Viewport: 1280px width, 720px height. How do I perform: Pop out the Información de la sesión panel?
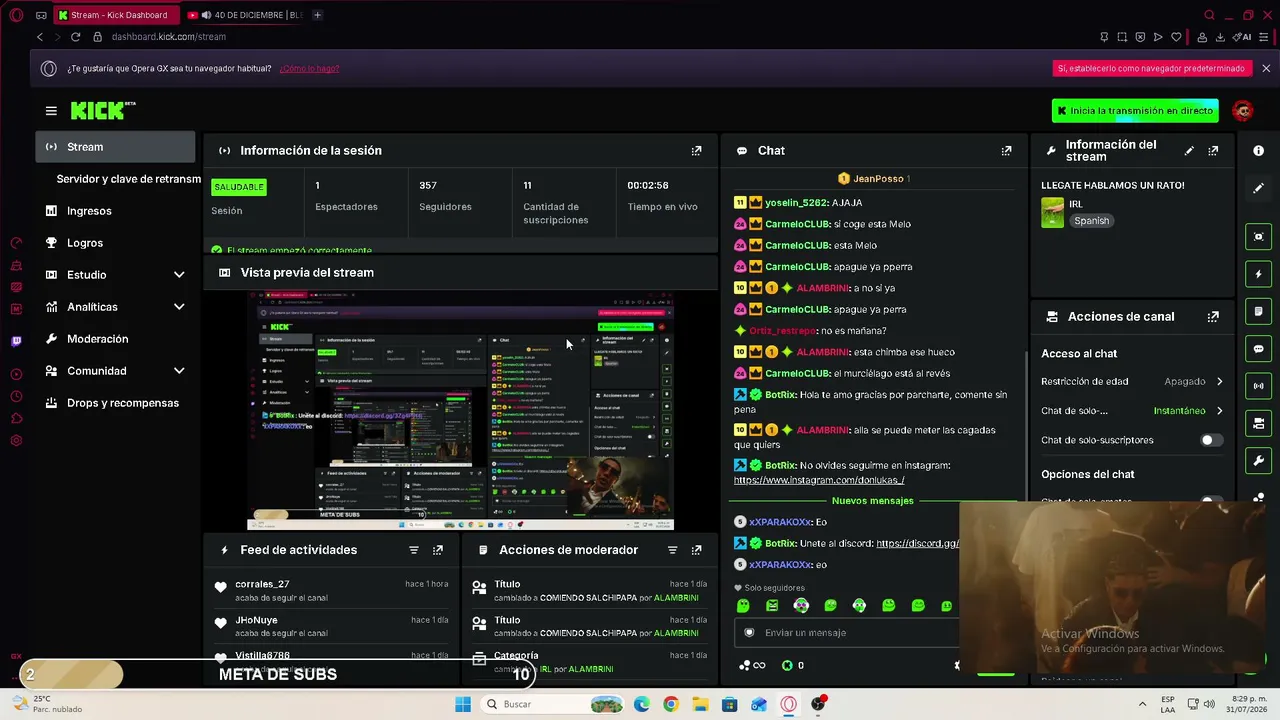697,151
